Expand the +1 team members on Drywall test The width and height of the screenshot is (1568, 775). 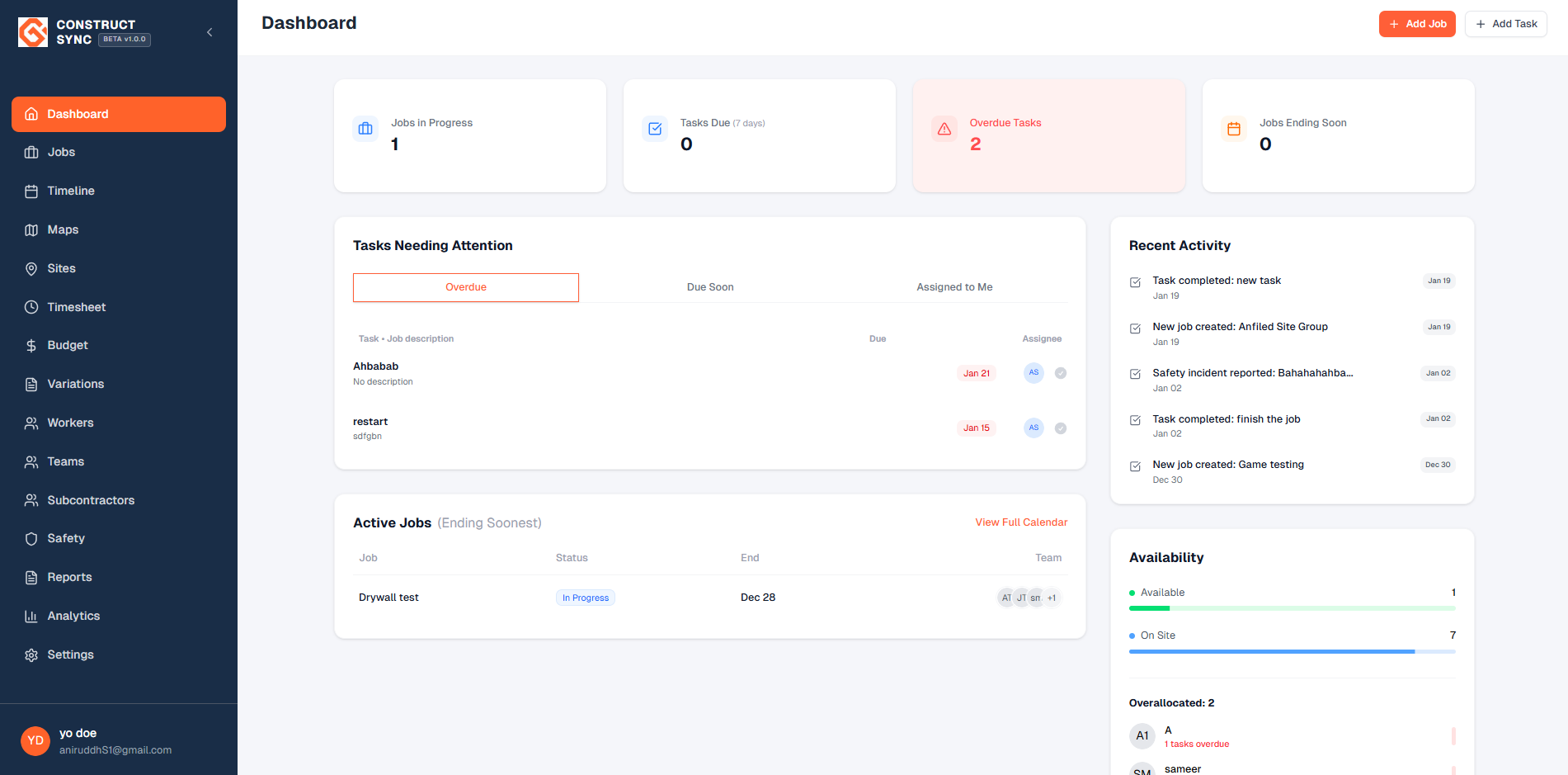coord(1052,597)
